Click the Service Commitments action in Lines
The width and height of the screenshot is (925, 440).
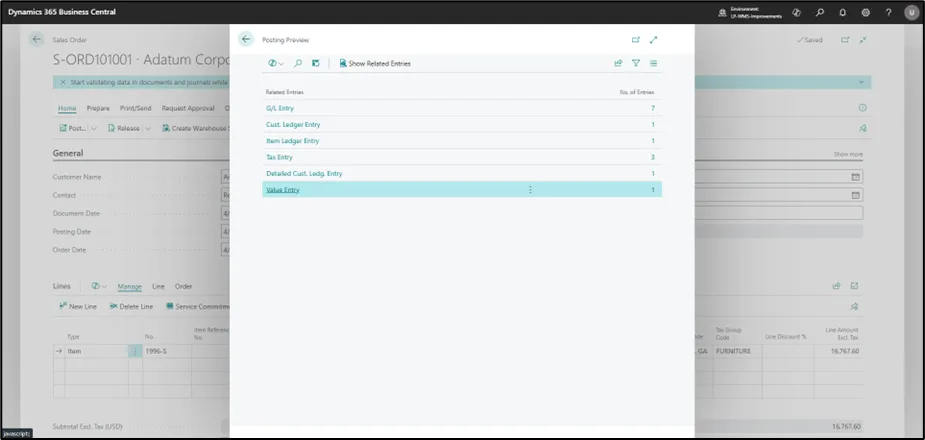tap(198, 306)
